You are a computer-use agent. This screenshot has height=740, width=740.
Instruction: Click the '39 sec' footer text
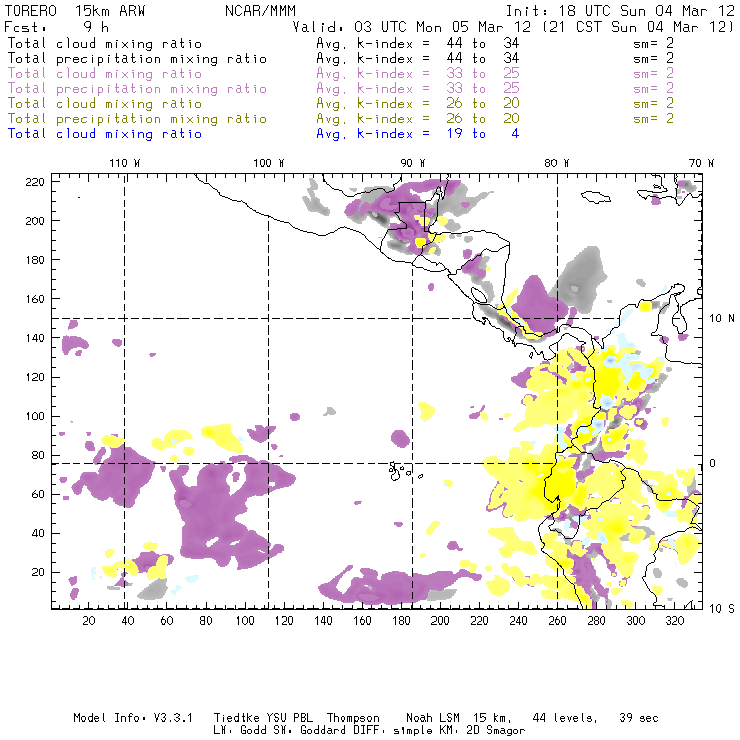[x=639, y=718]
